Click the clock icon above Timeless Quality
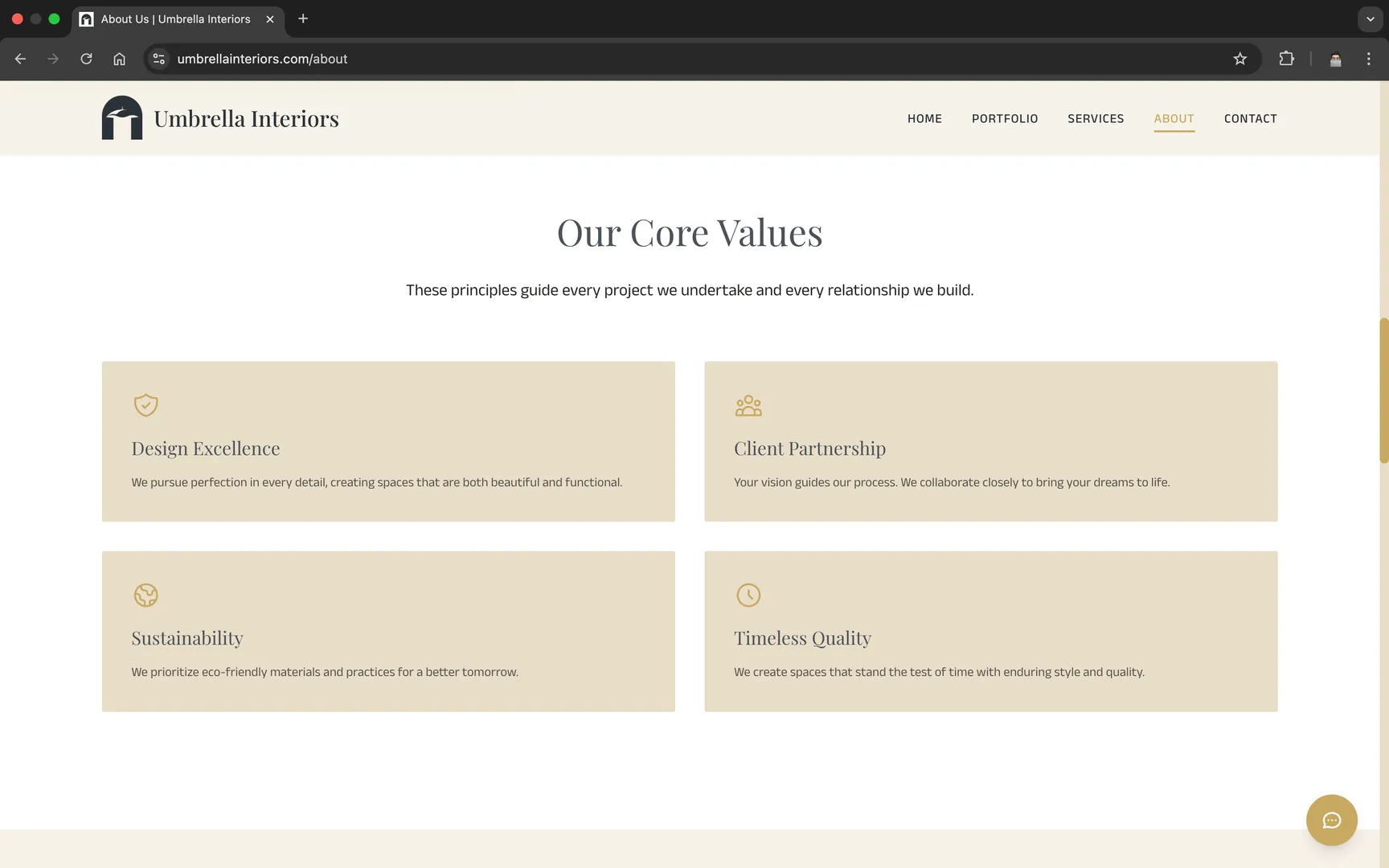The image size is (1389, 868). 748,595
